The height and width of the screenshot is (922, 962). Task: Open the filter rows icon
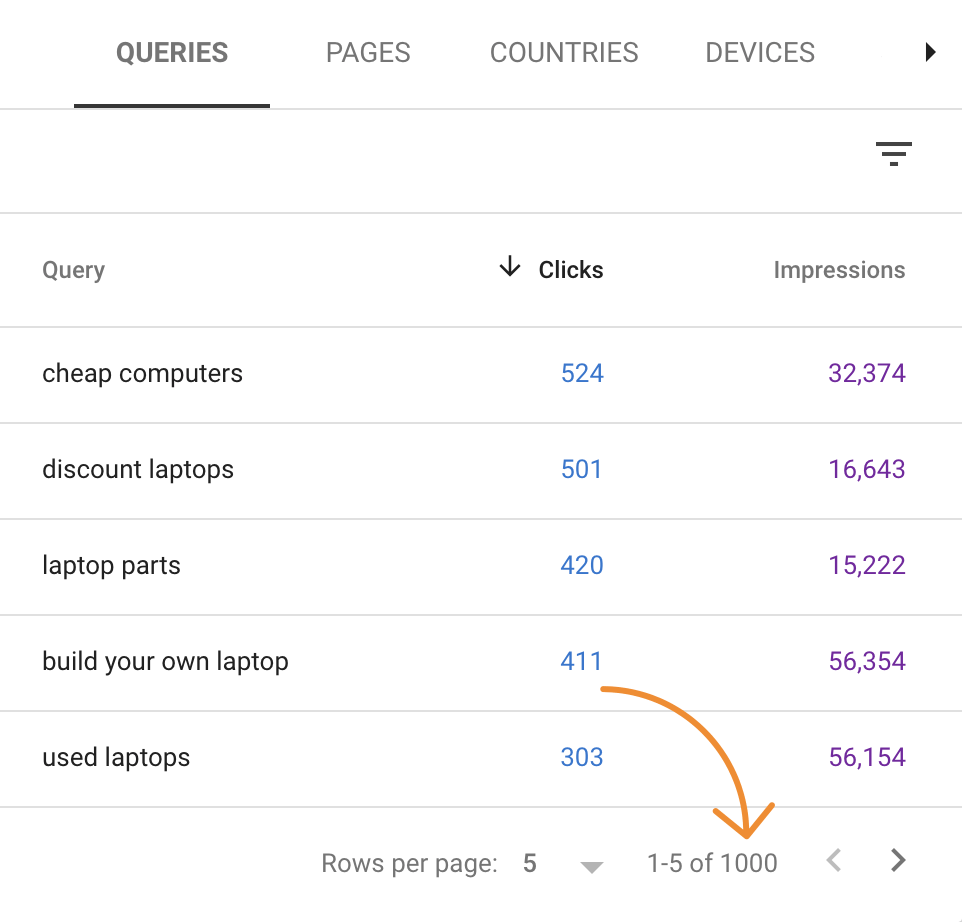coord(893,153)
